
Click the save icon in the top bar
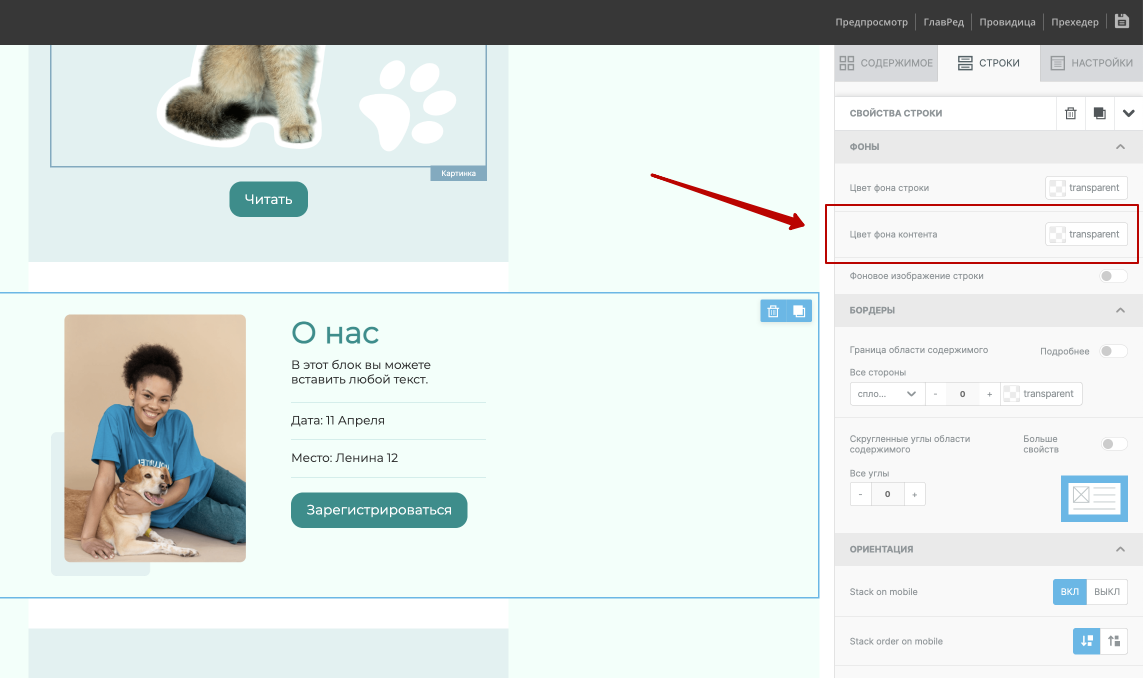click(1122, 21)
